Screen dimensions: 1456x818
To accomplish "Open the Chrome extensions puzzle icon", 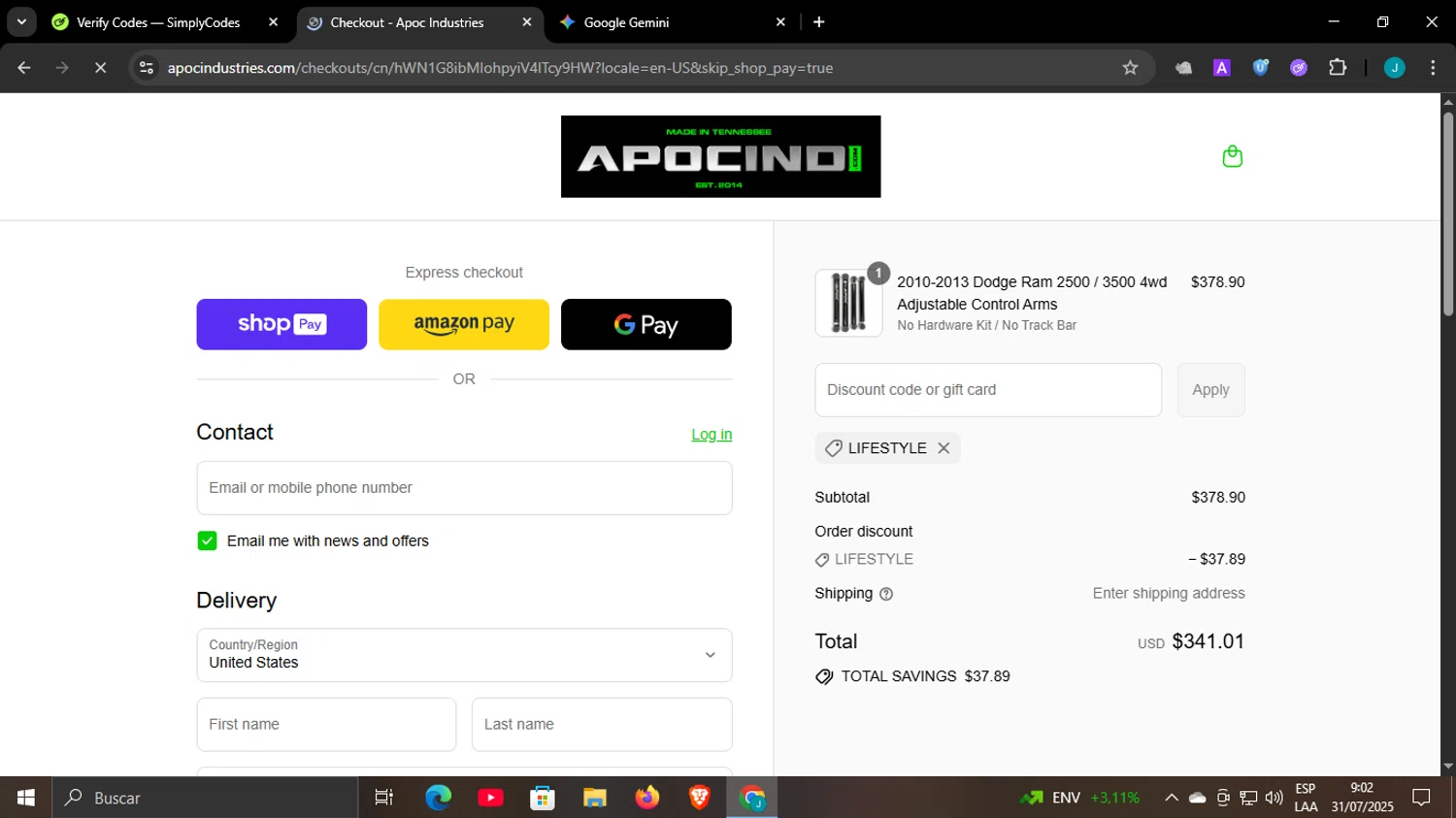I will coord(1338,68).
